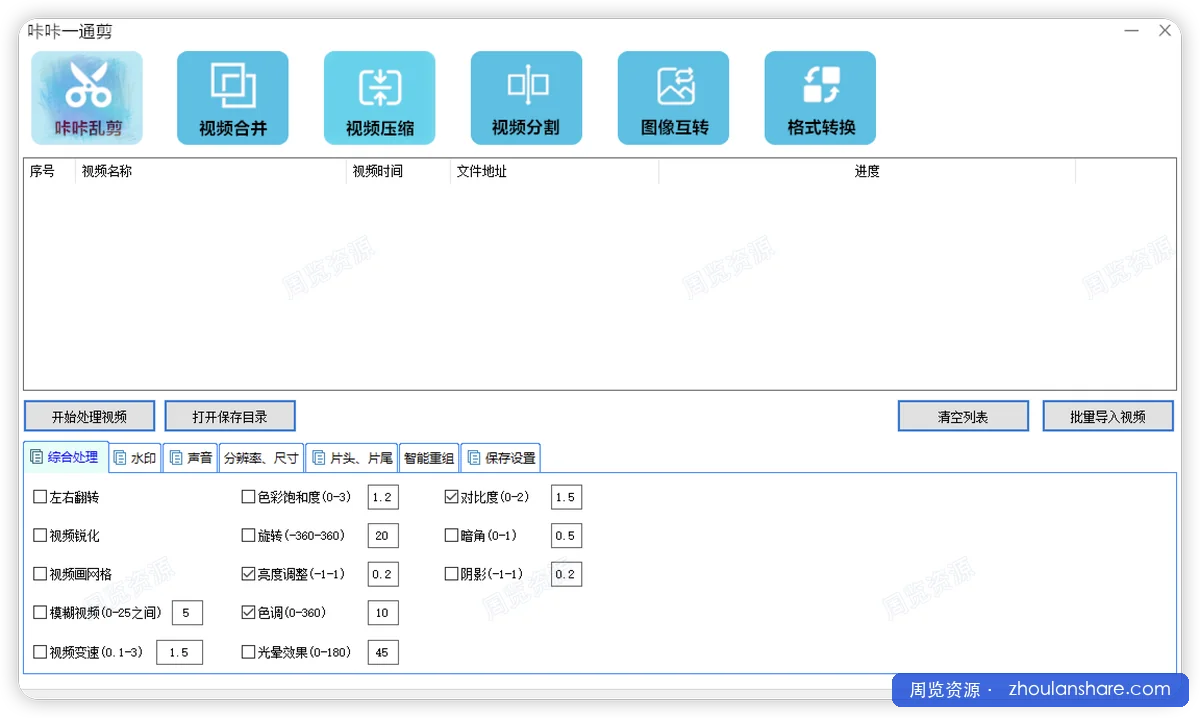Focus the 光晕效果 value field showing 45
This screenshot has width=1200, height=718.
(x=383, y=652)
